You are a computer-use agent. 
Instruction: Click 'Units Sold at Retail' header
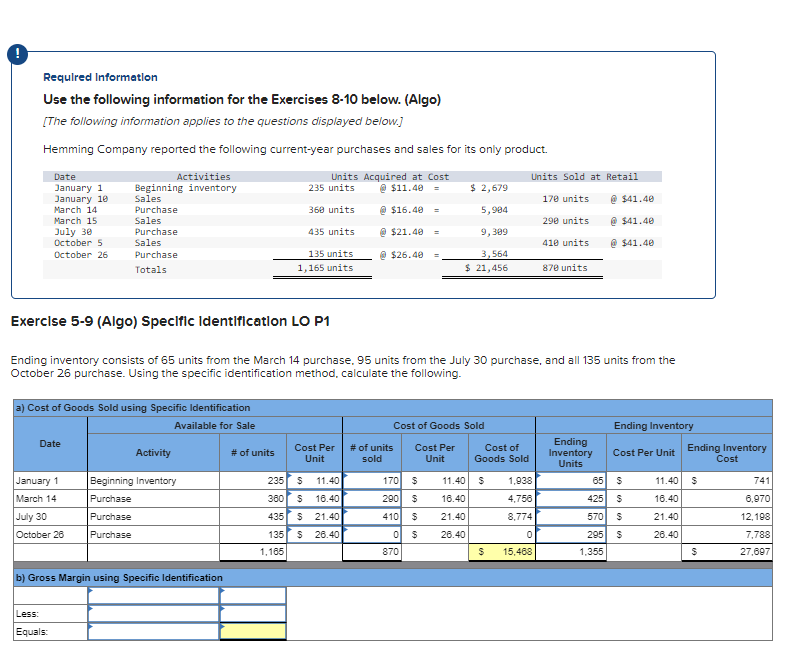(584, 177)
